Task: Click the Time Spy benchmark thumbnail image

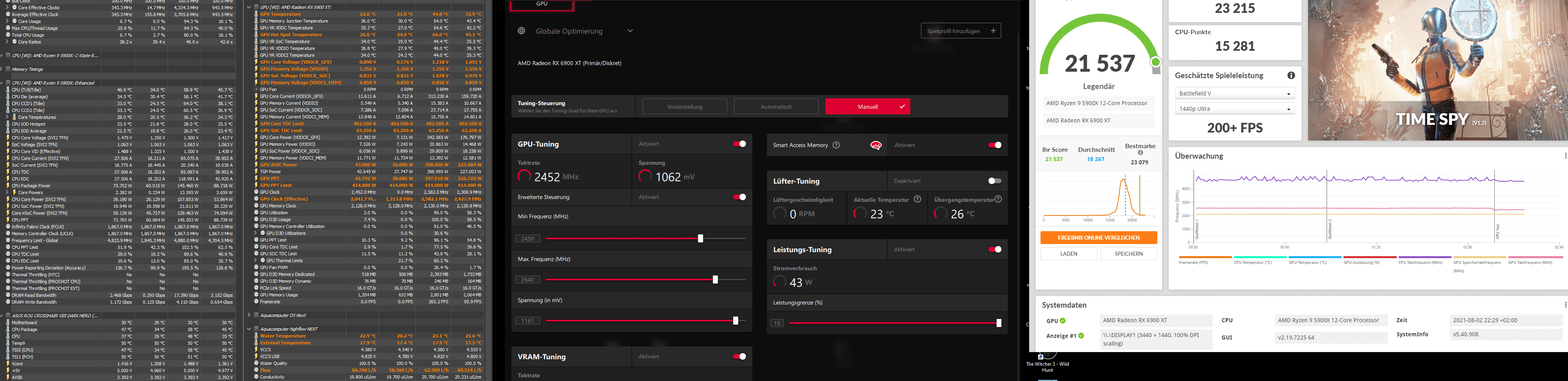Action: click(x=1438, y=70)
